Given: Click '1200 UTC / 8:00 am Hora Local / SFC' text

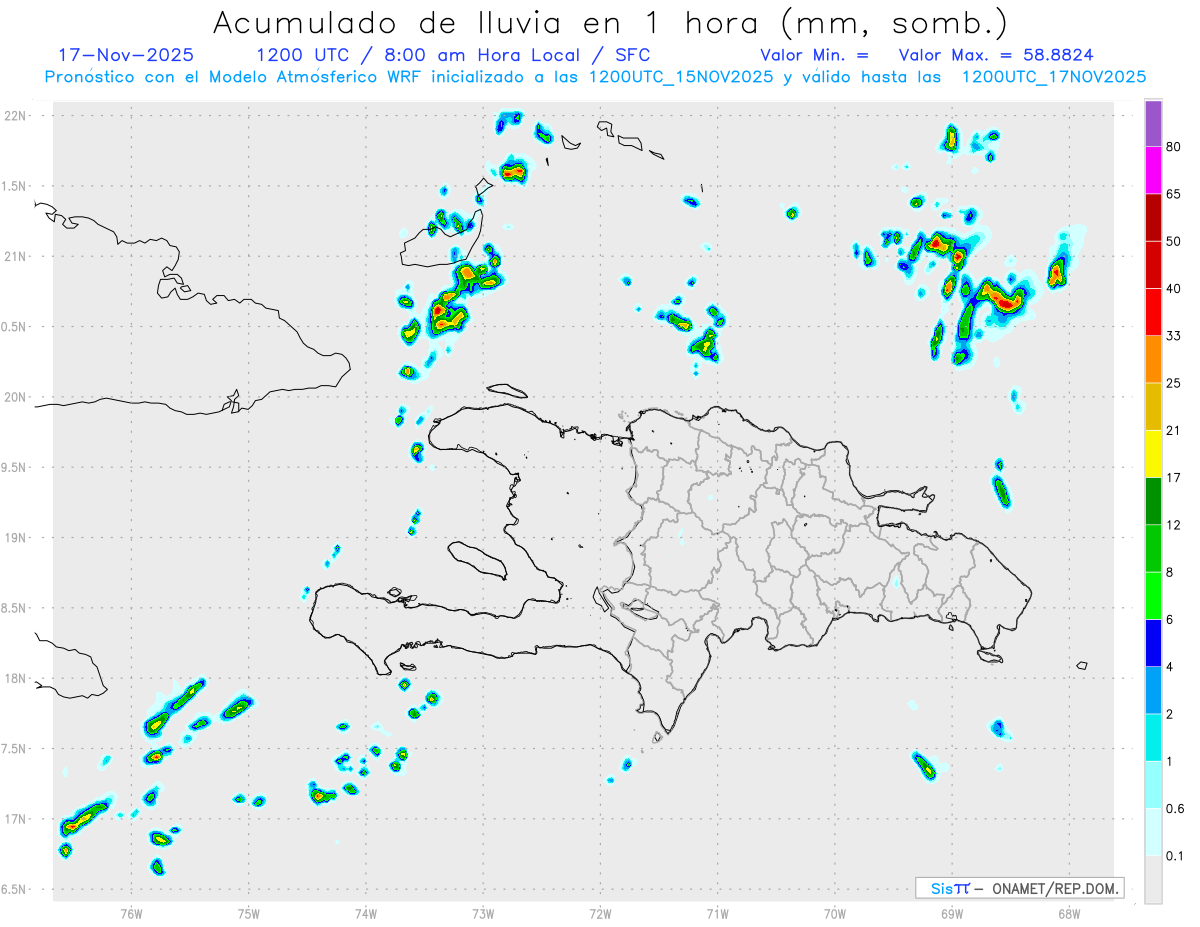Looking at the screenshot, I should (x=453, y=55).
